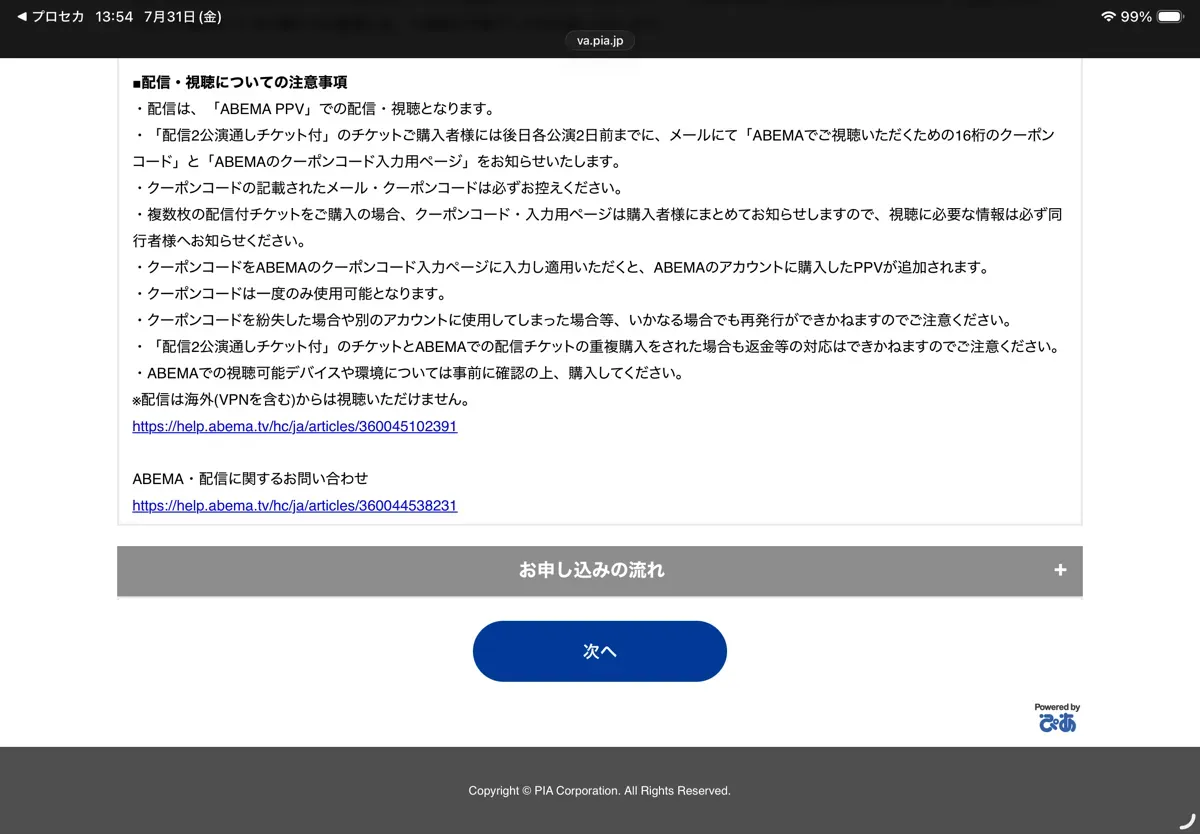Screen dimensions: 1200x834
Task: Click the line about クーポンコードを紛失した場合
Action: (x=573, y=321)
